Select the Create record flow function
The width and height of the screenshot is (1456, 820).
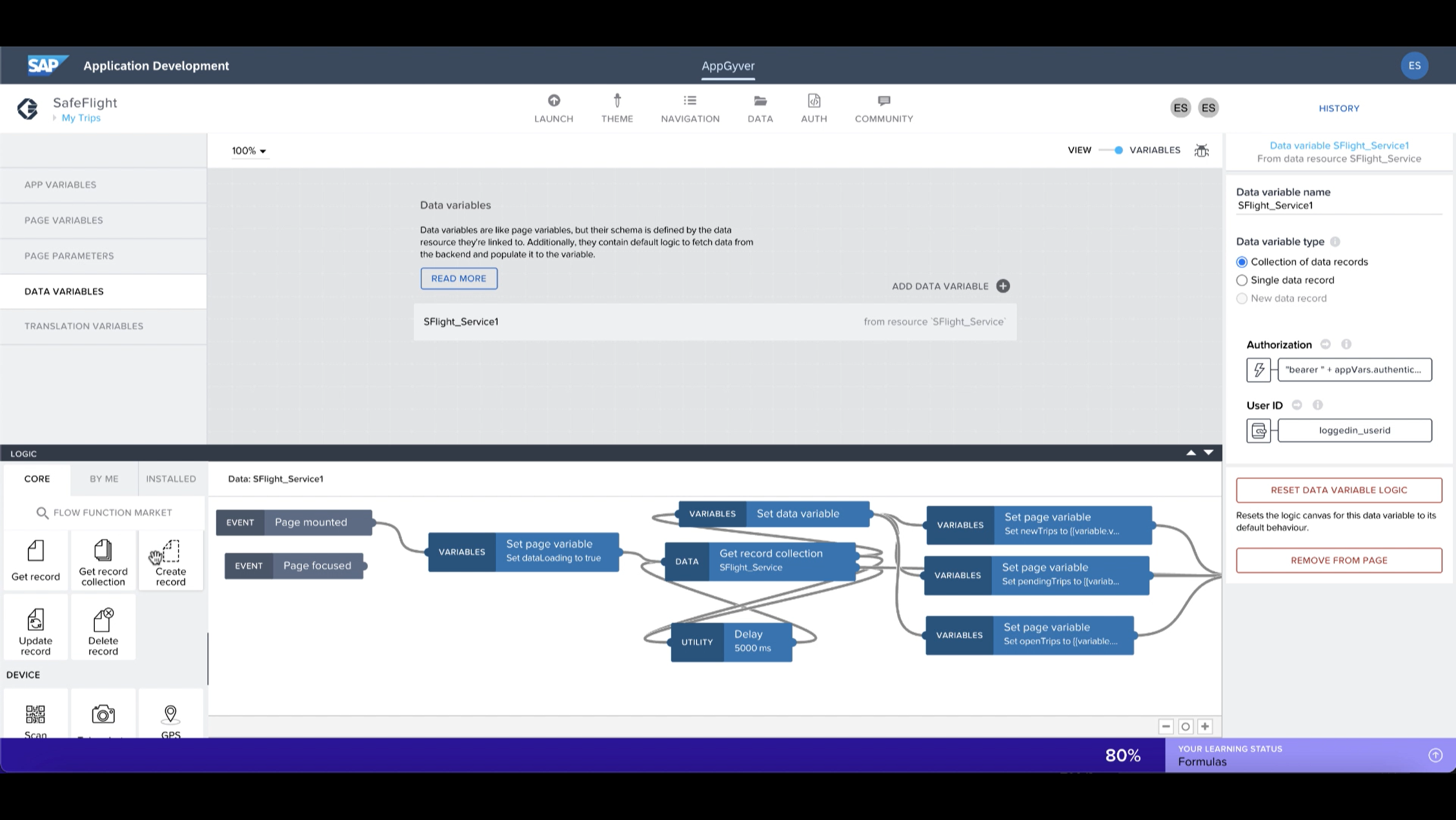pos(170,560)
